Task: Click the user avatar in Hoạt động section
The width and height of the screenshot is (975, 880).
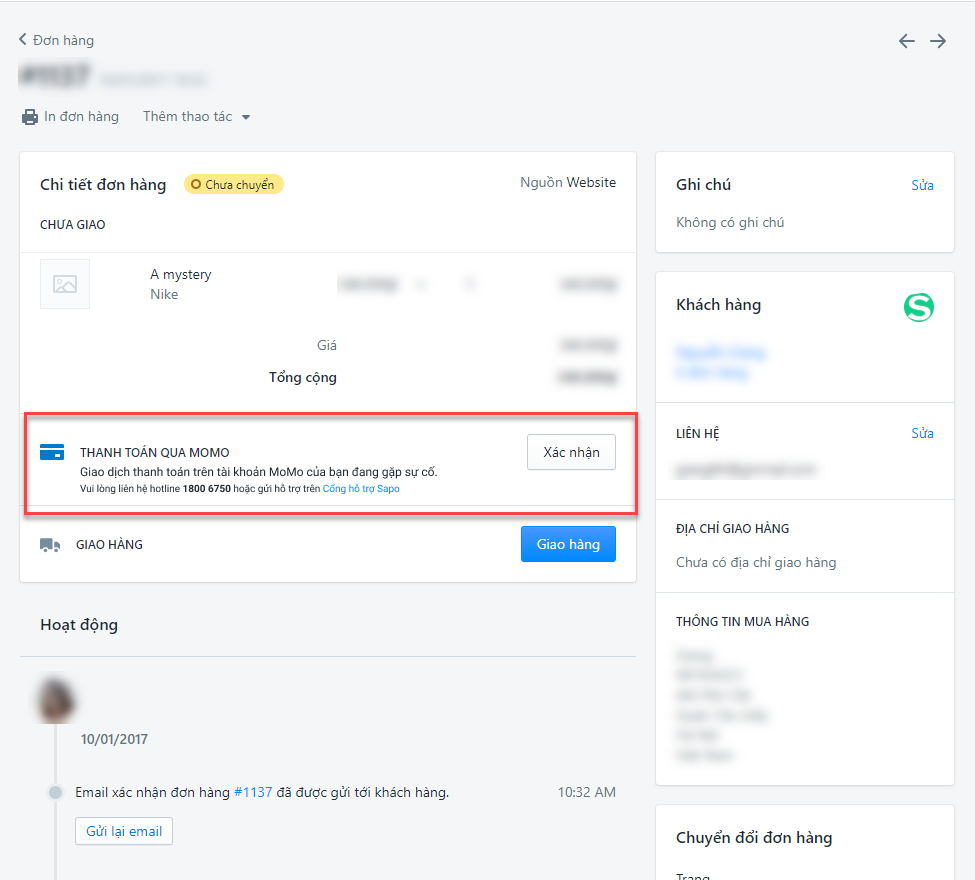Action: (x=54, y=698)
